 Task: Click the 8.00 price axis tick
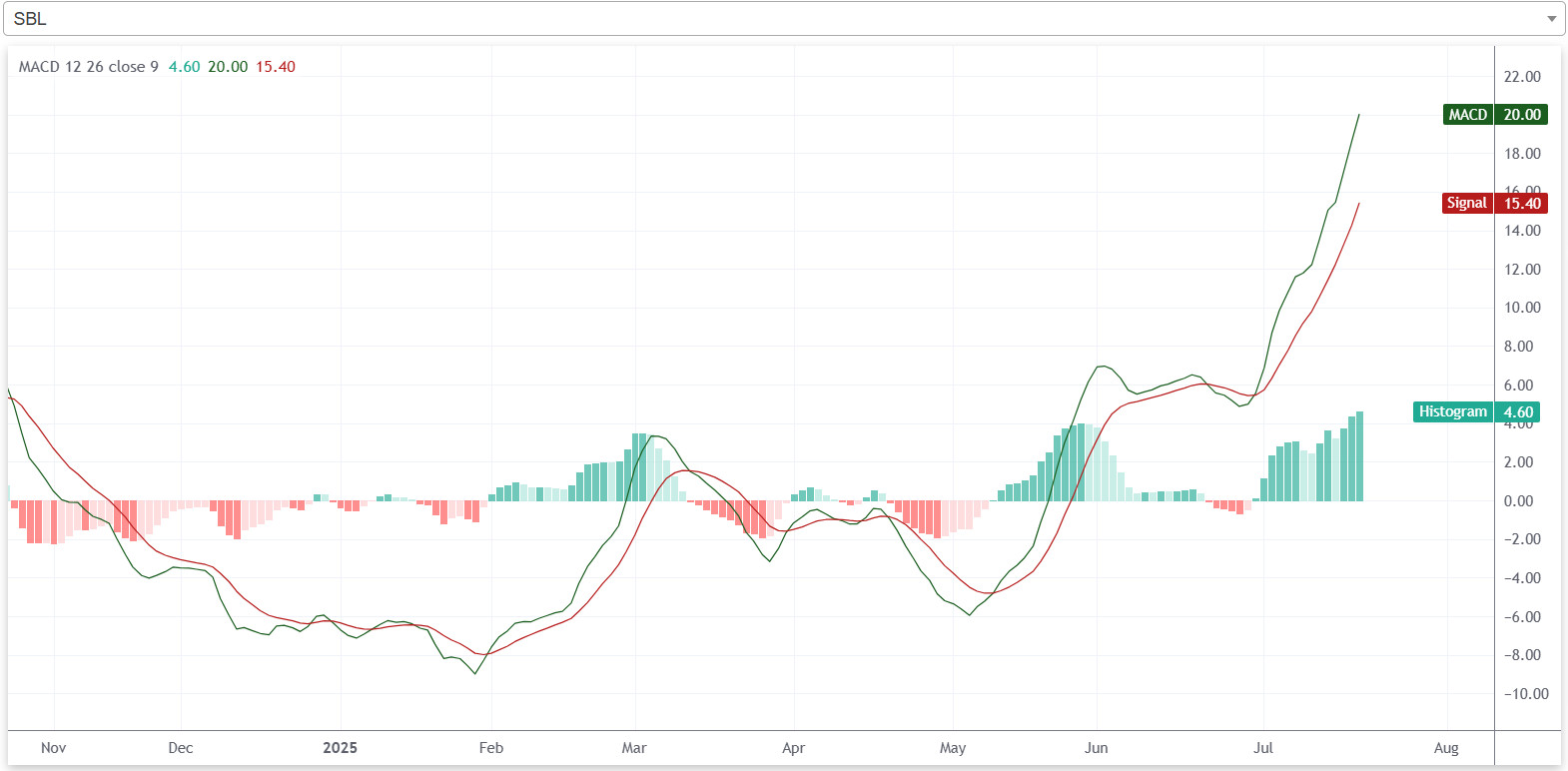pos(1518,347)
